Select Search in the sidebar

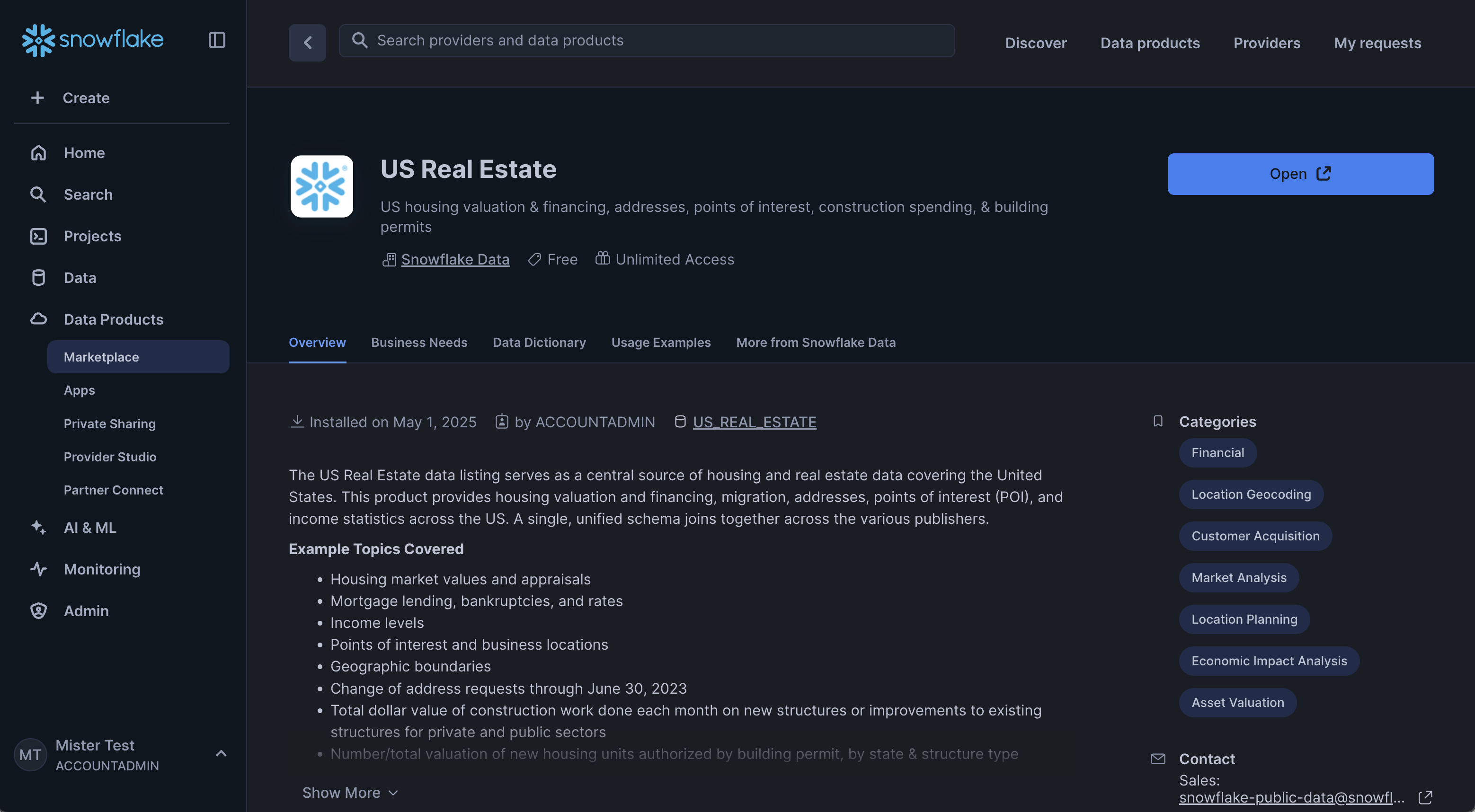[88, 194]
